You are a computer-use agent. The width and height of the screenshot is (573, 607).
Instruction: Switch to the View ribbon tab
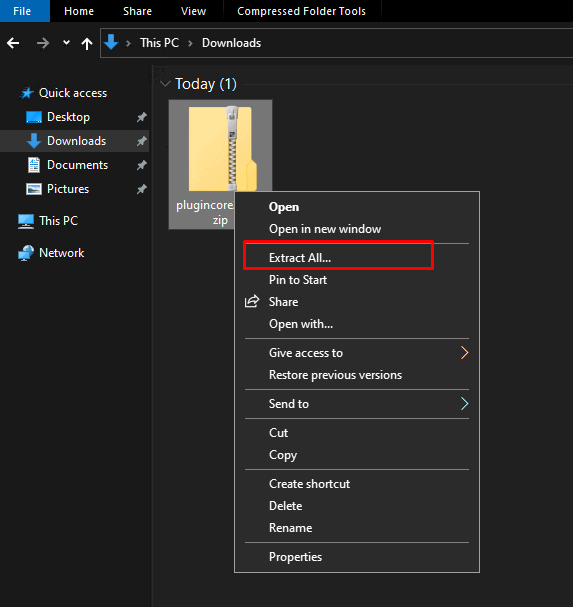click(193, 11)
